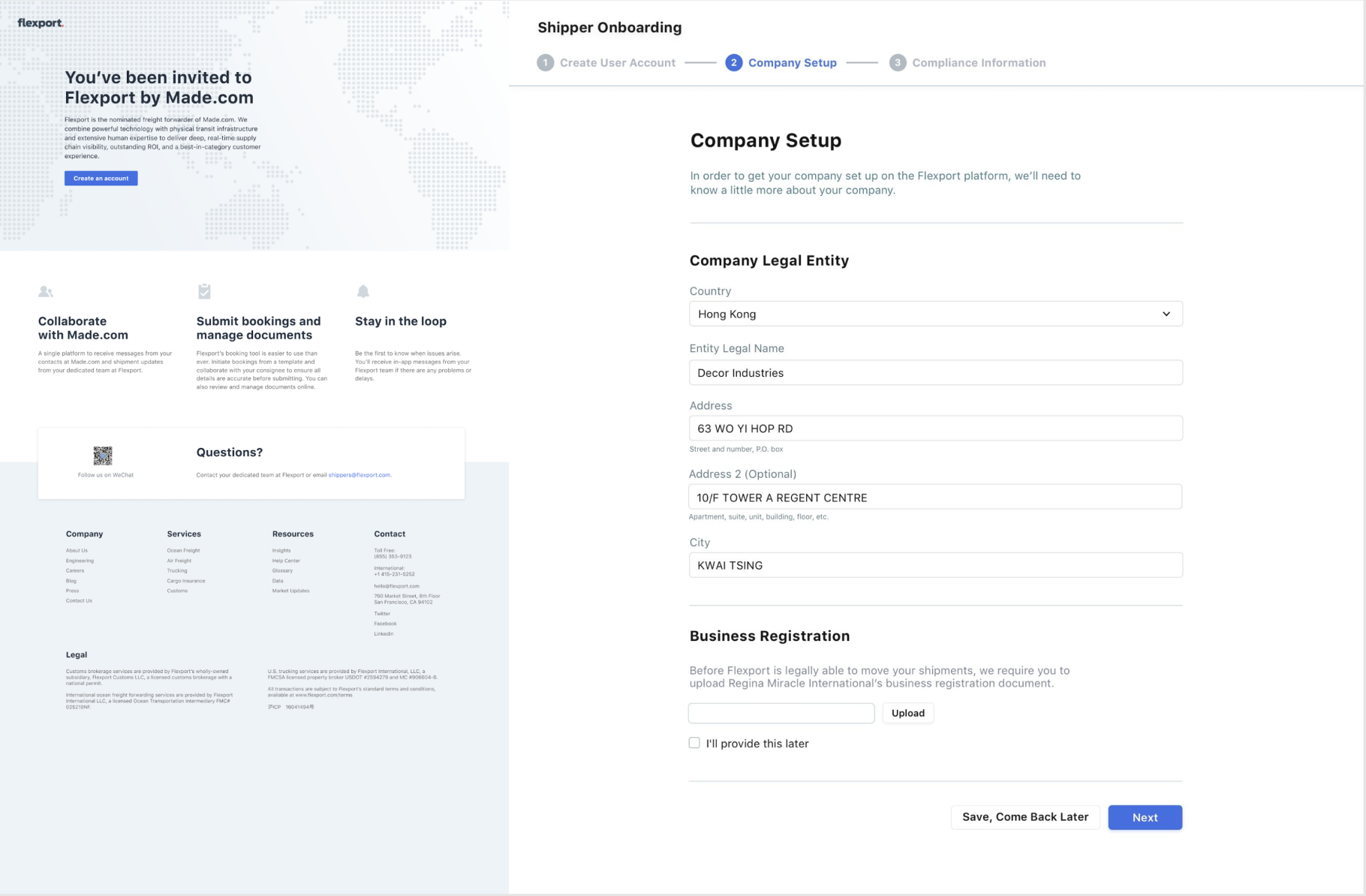This screenshot has height=896, width=1366.
Task: Select the Company Setup step
Action: (x=793, y=63)
